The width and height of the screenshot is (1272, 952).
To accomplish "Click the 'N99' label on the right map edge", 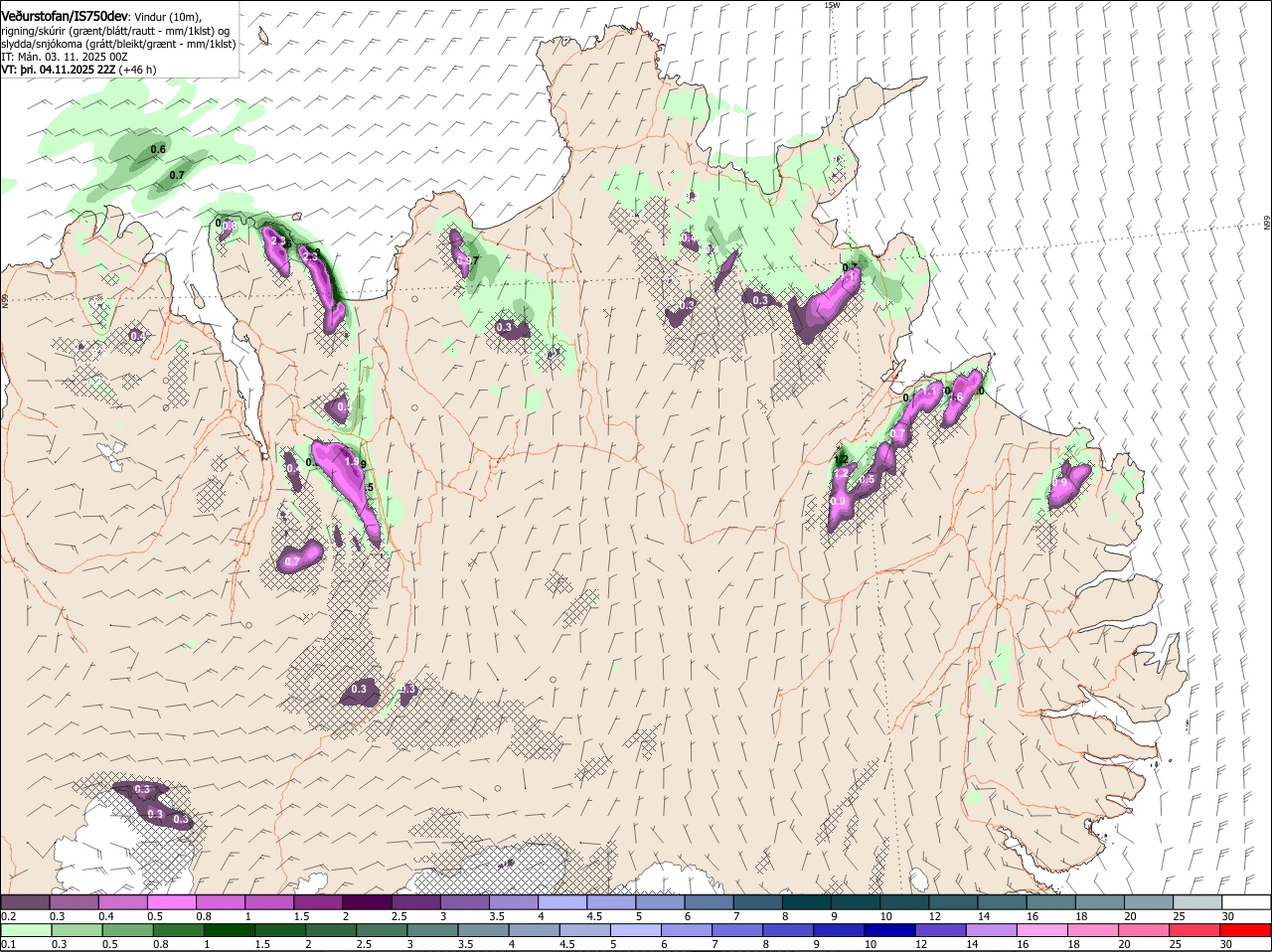I will click(1267, 224).
